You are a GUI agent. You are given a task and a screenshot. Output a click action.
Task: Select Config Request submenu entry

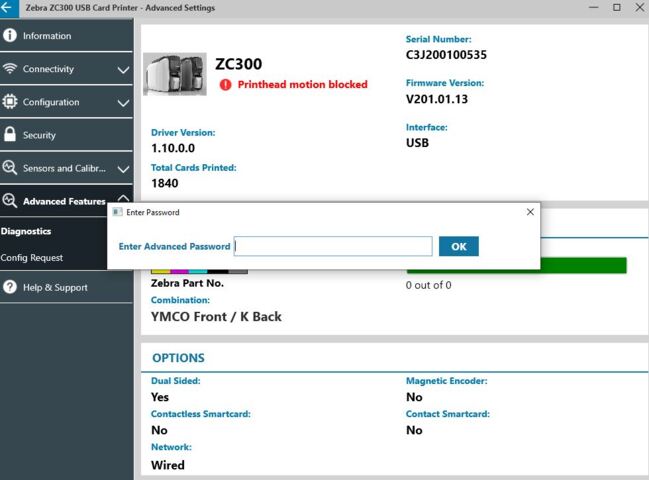coord(32,258)
